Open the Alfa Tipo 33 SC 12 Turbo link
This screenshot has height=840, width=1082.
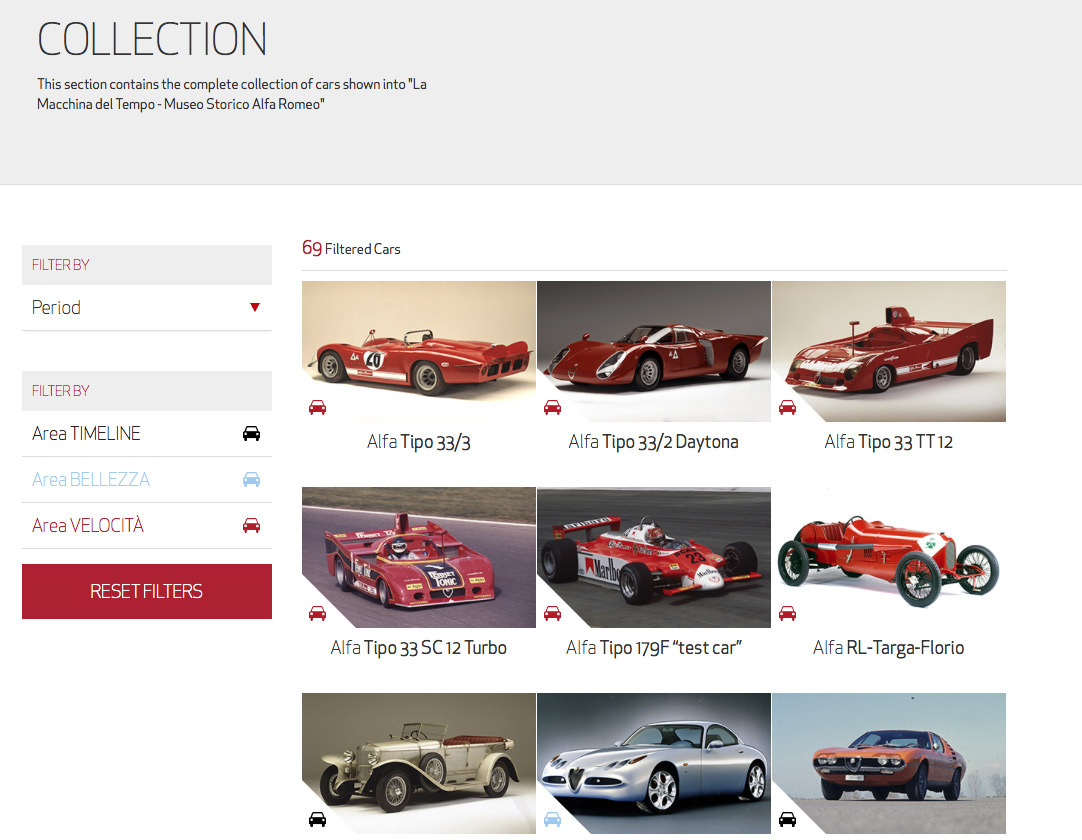click(418, 648)
